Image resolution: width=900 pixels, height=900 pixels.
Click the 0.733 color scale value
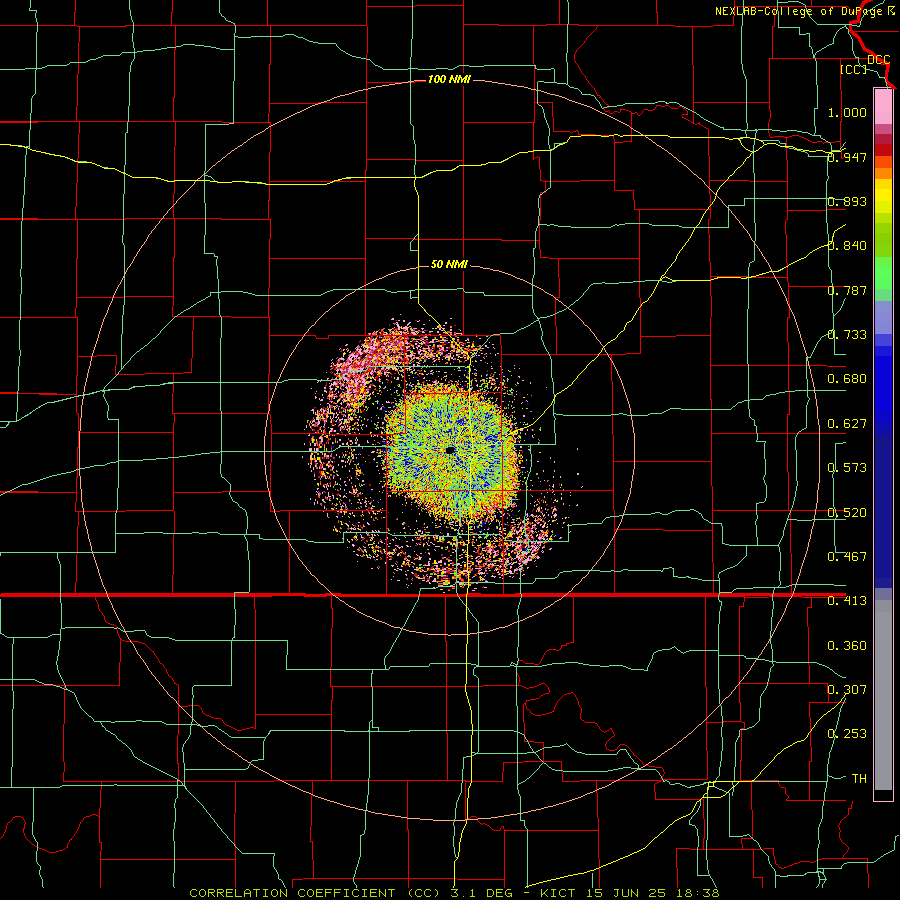pos(847,335)
